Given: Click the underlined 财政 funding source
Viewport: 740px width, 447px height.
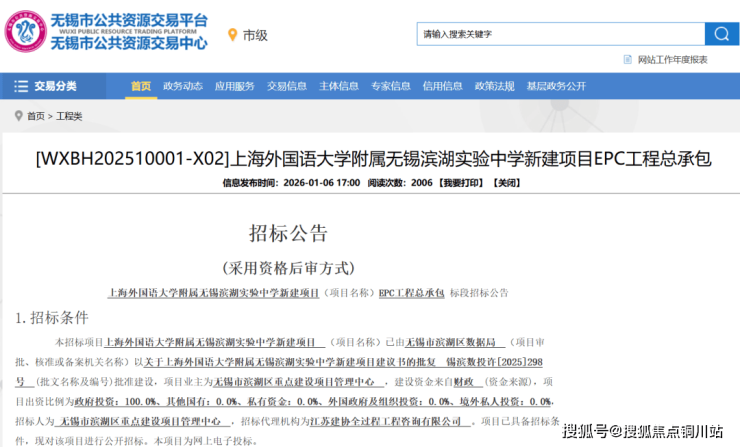Looking at the screenshot, I should tap(463, 382).
